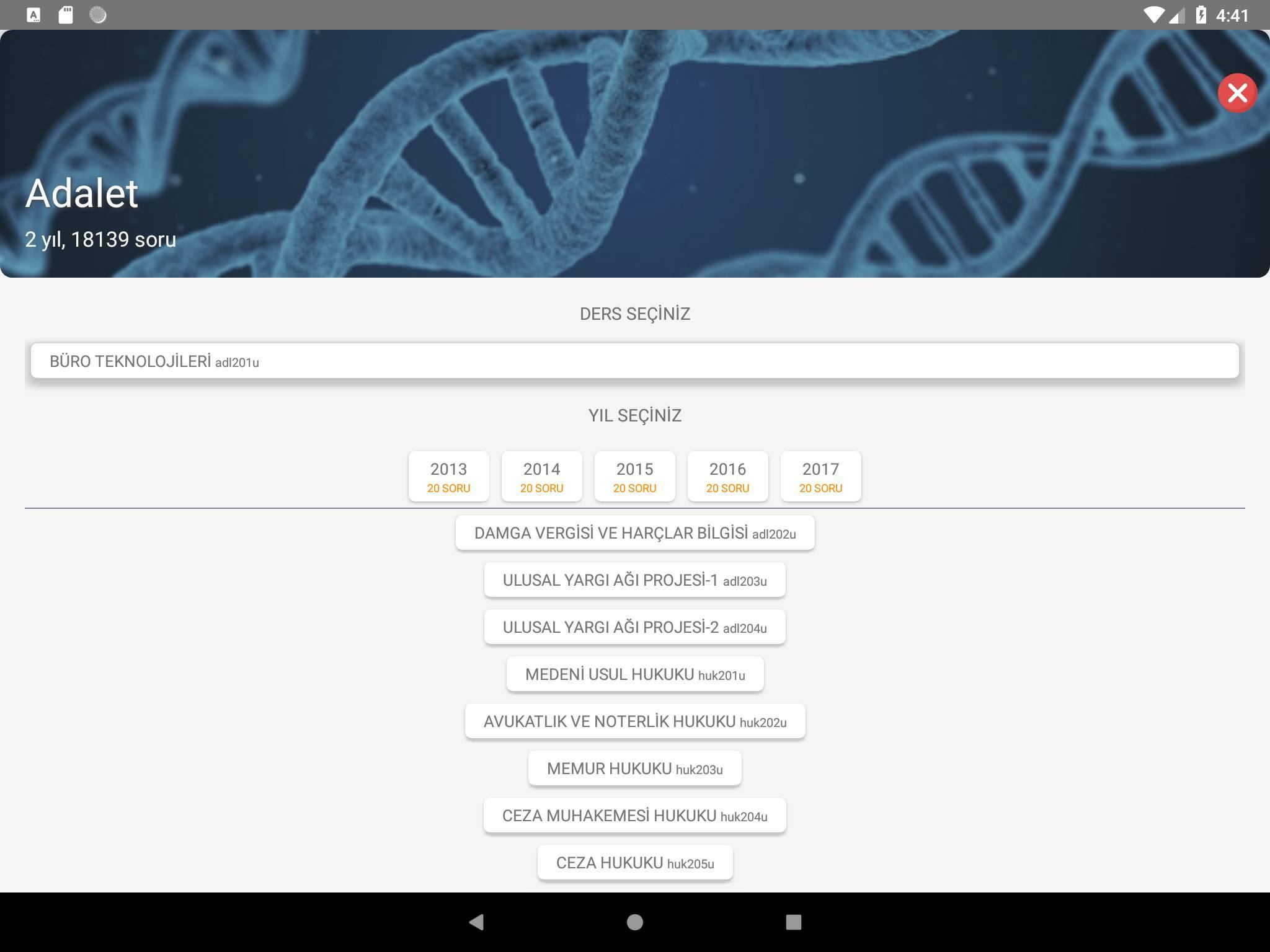The image size is (1270, 952).
Task: Choose year 2013 with 20 soru
Action: click(449, 477)
